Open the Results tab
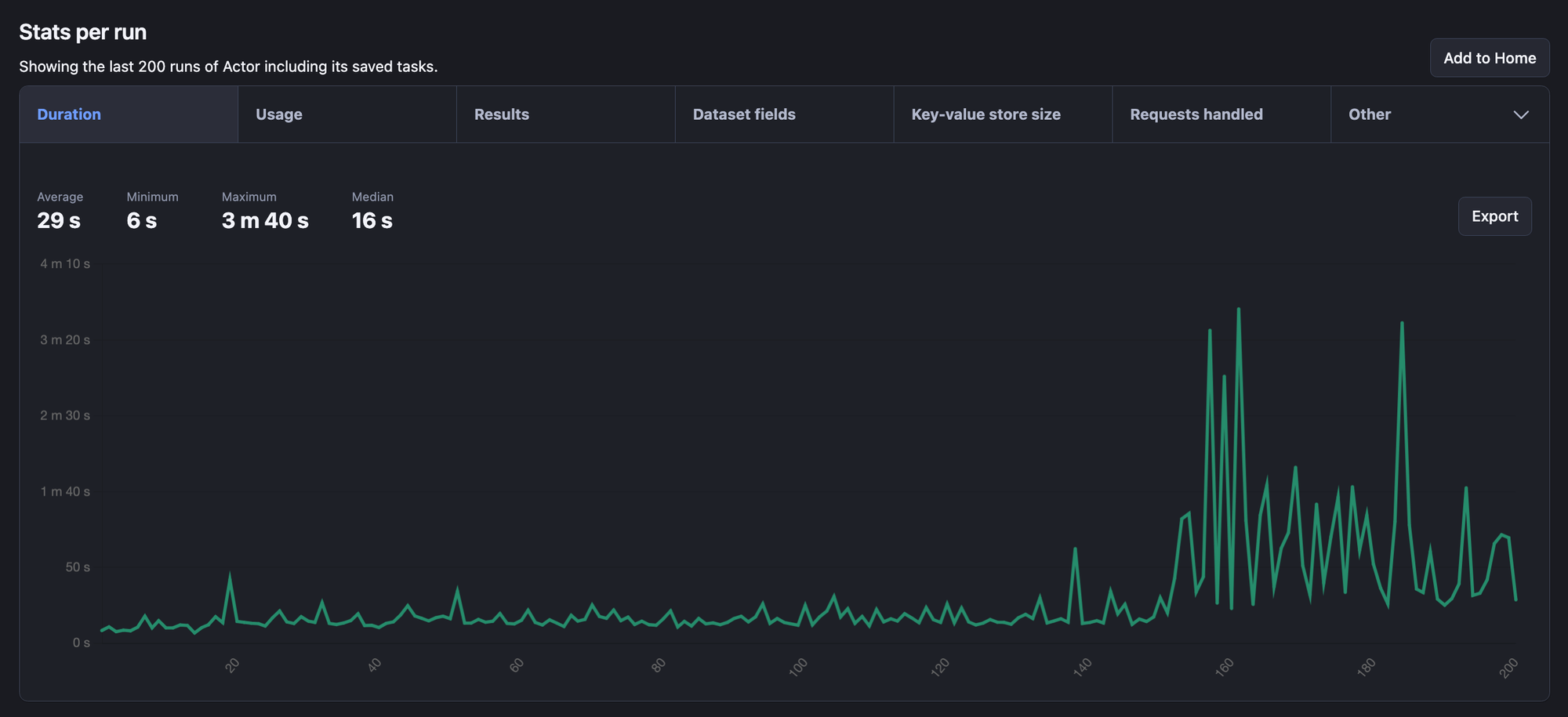This screenshot has height=717, width=1568. tap(501, 114)
